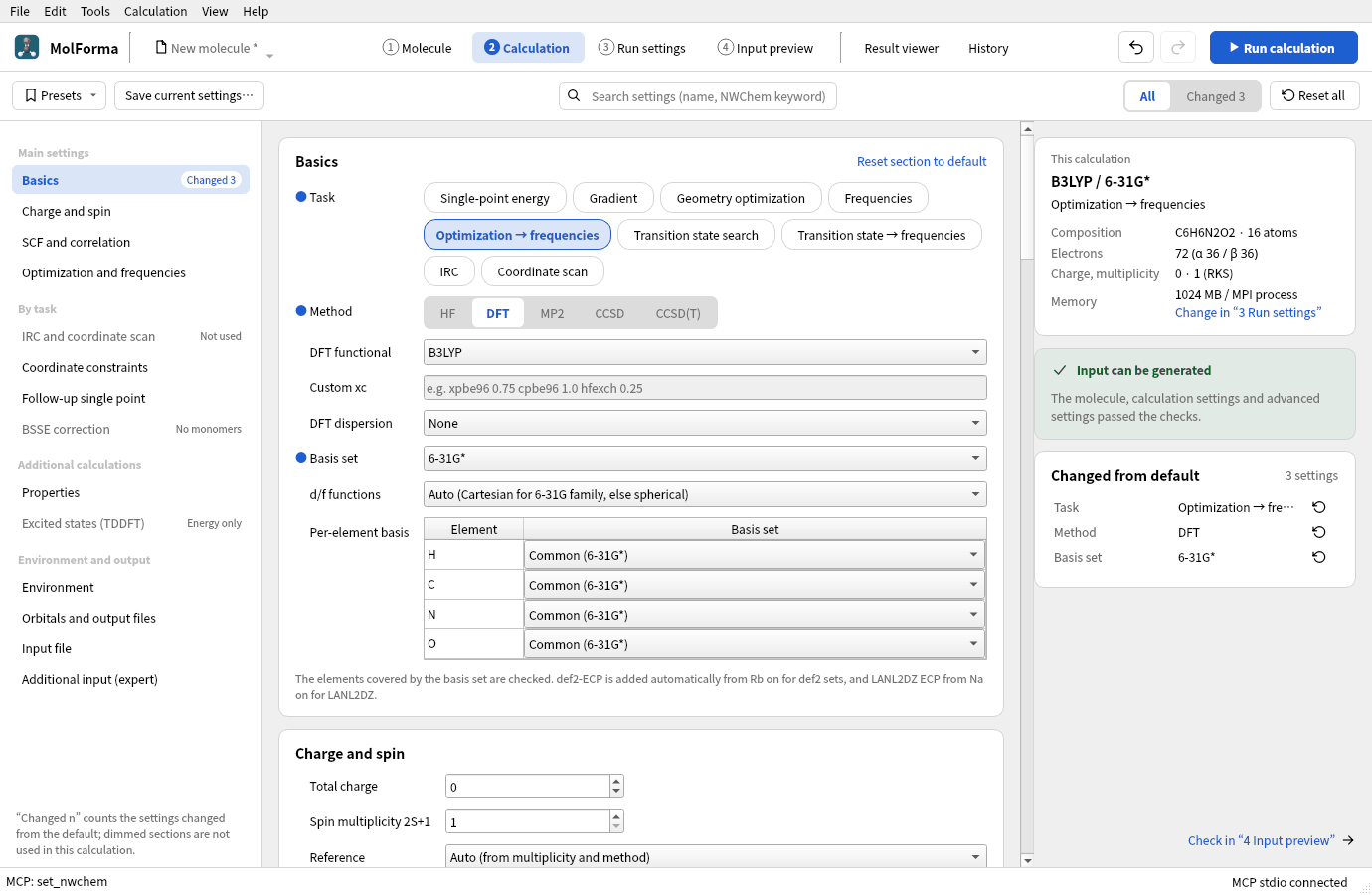Click the Run calculation button
The height and width of the screenshot is (895, 1372).
coord(1284,48)
